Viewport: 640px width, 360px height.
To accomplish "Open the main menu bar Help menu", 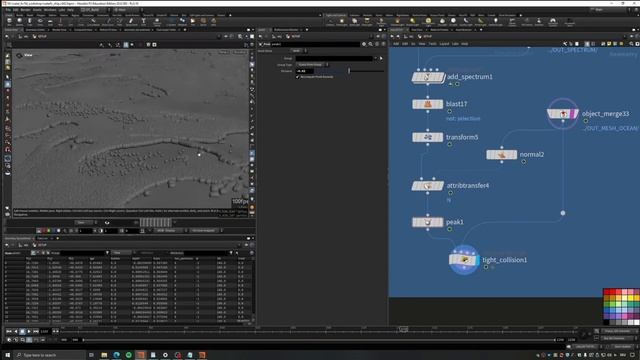I will pyautogui.click(x=70, y=9).
